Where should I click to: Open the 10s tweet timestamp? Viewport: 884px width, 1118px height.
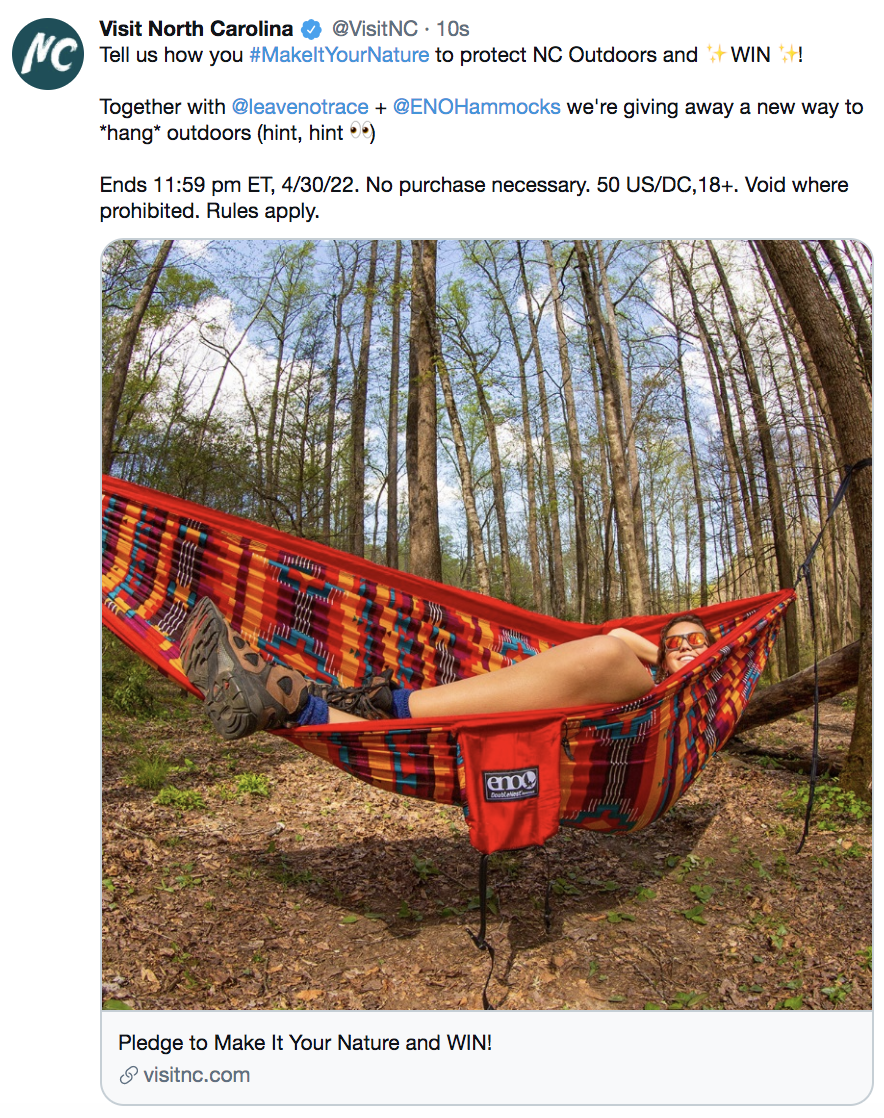click(x=453, y=29)
